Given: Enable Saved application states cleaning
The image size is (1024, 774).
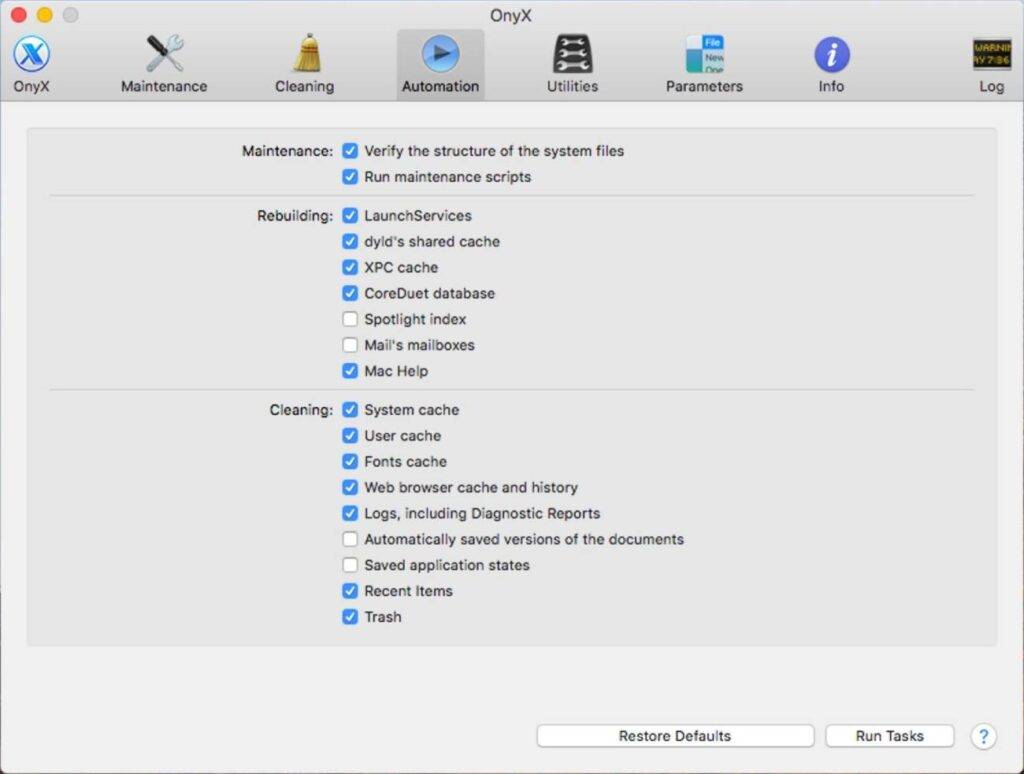Looking at the screenshot, I should click(350, 565).
